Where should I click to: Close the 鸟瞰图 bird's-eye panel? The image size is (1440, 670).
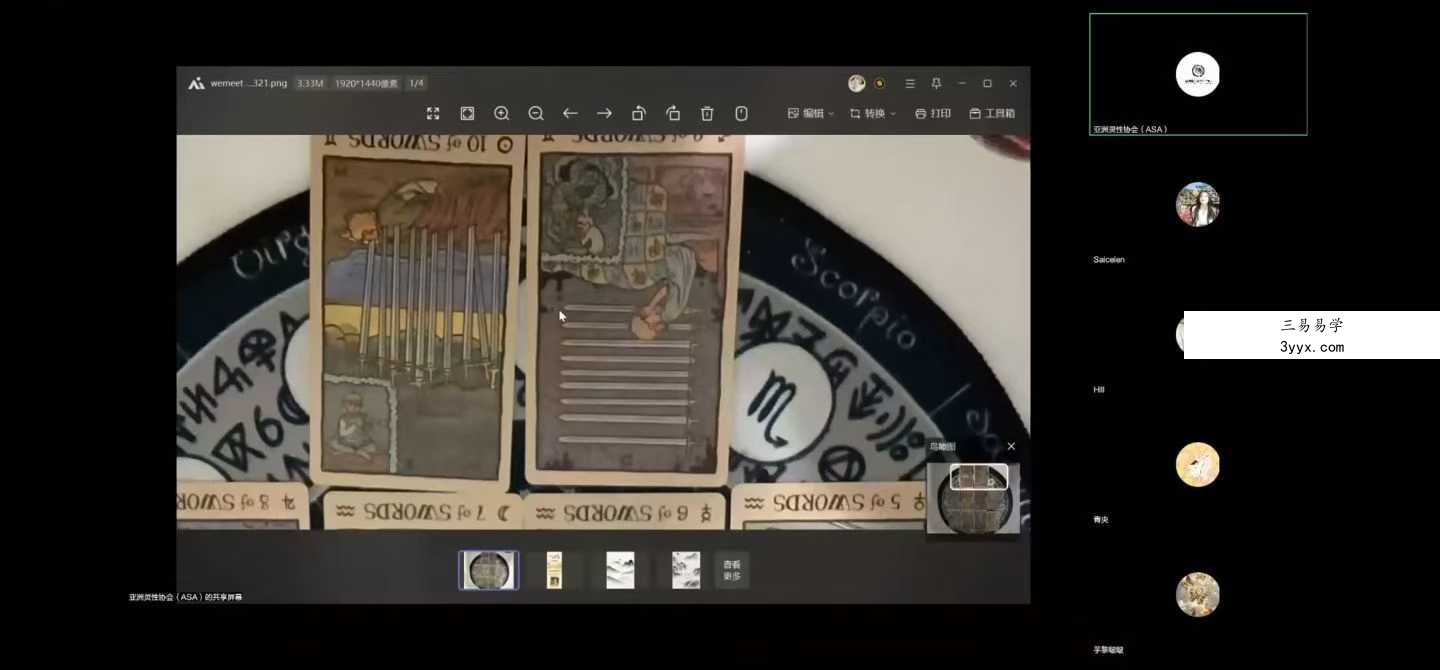point(1011,446)
